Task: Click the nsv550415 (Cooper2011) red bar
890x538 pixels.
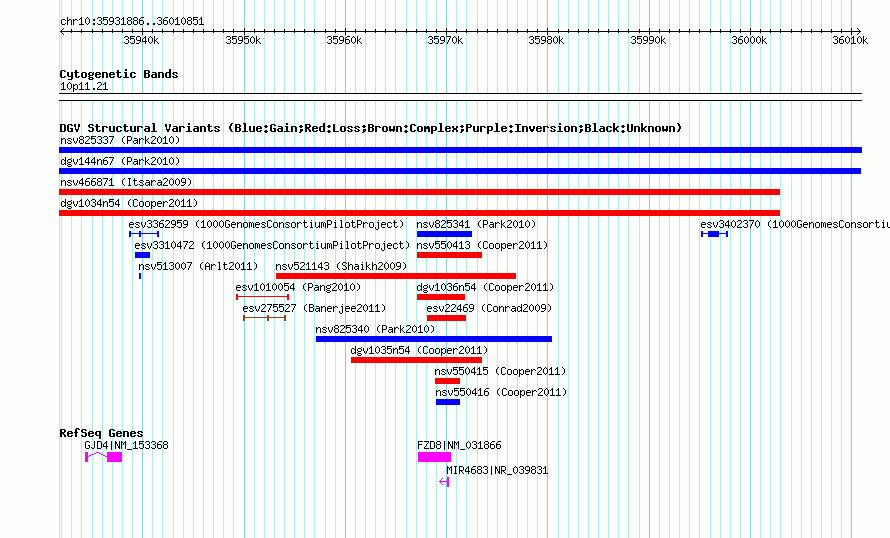Action: coord(447,381)
